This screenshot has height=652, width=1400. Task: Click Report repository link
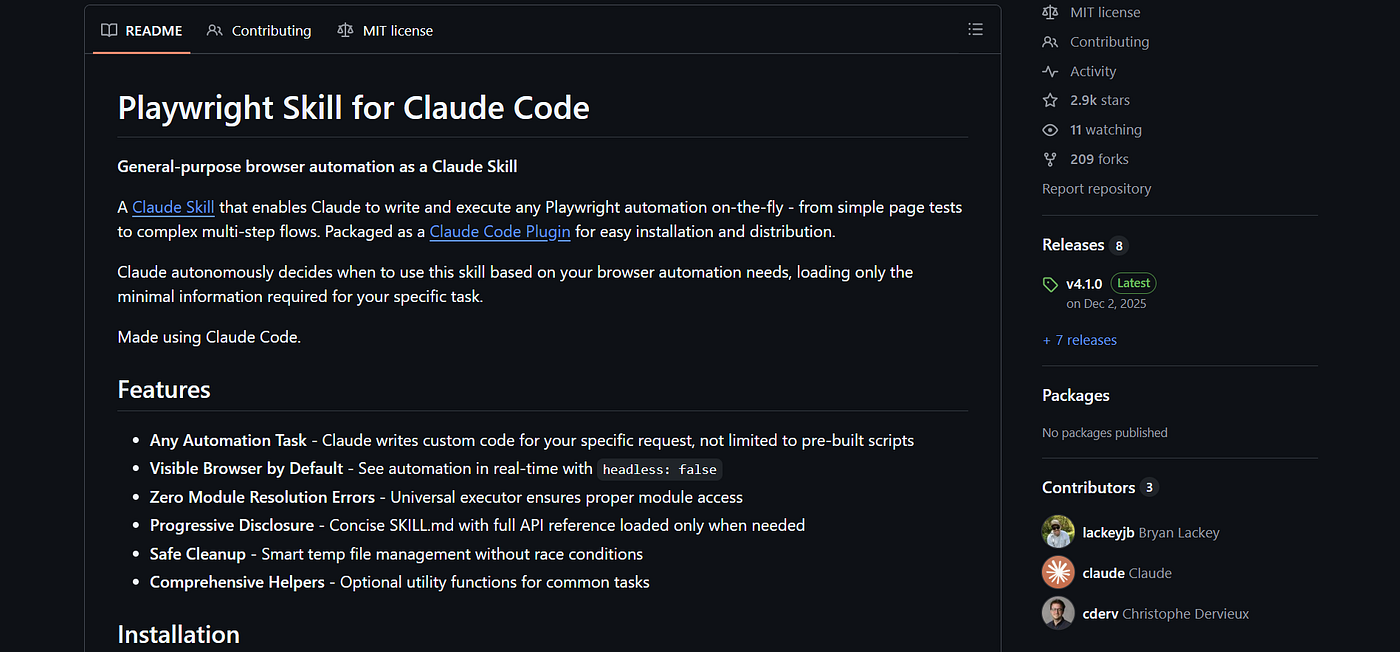(1097, 188)
